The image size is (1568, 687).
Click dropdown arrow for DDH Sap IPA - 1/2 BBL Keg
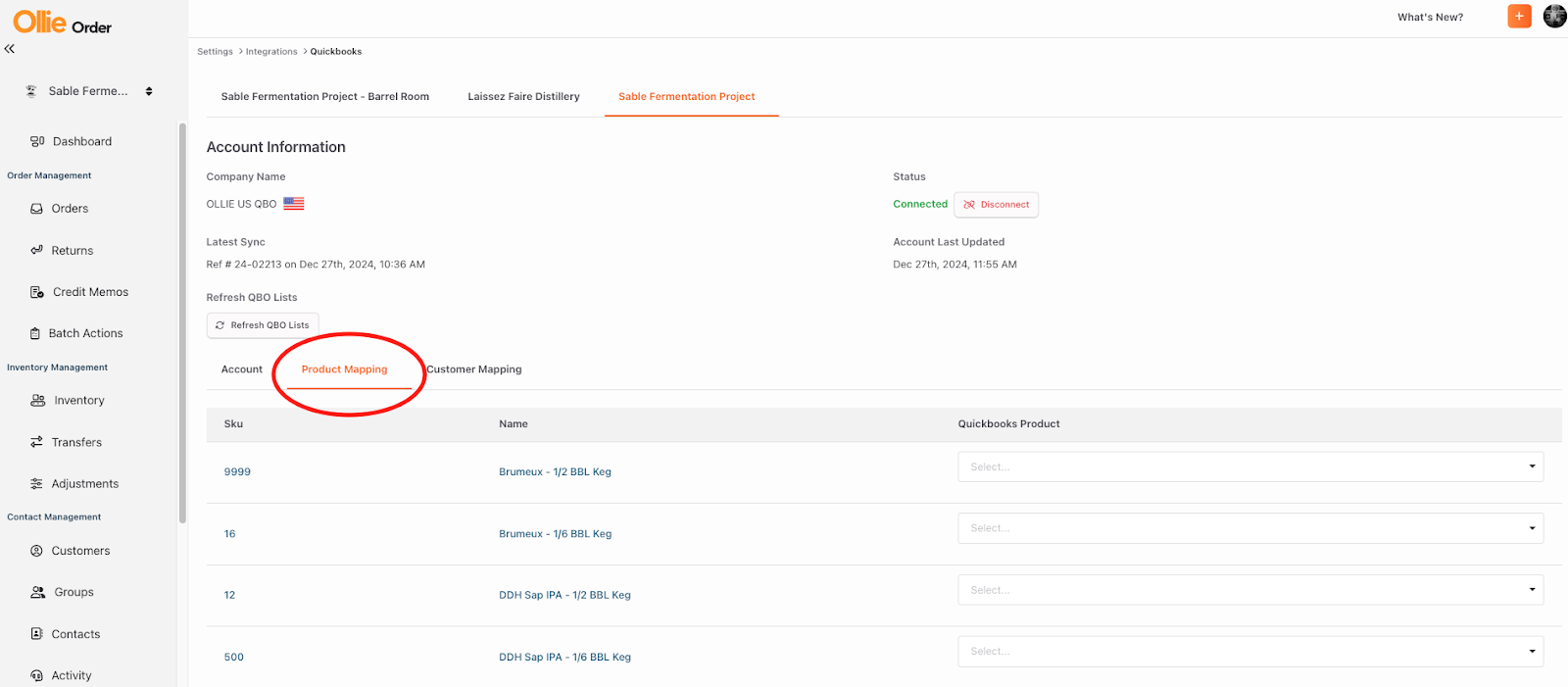(x=1532, y=590)
